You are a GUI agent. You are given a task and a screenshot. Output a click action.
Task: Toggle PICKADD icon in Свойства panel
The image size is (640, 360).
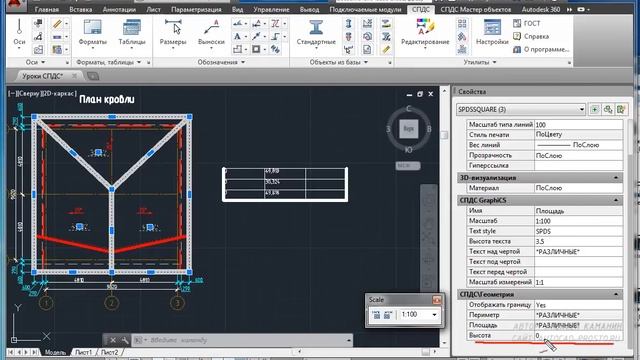pyautogui.click(x=595, y=109)
